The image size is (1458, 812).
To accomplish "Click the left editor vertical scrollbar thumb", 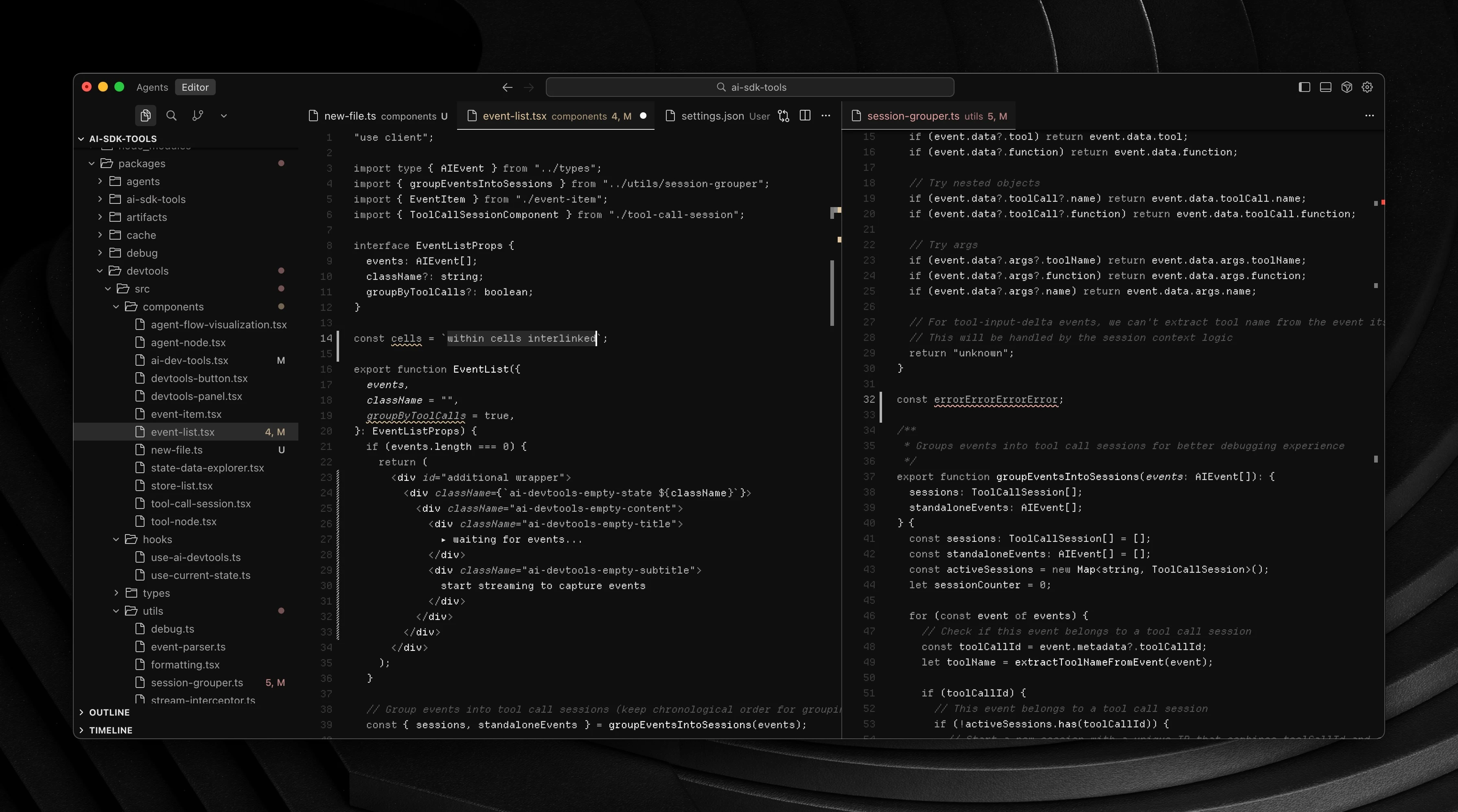I will coord(832,292).
